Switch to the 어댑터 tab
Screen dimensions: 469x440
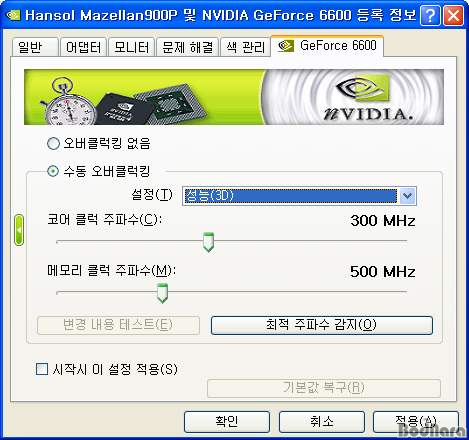tap(83, 47)
